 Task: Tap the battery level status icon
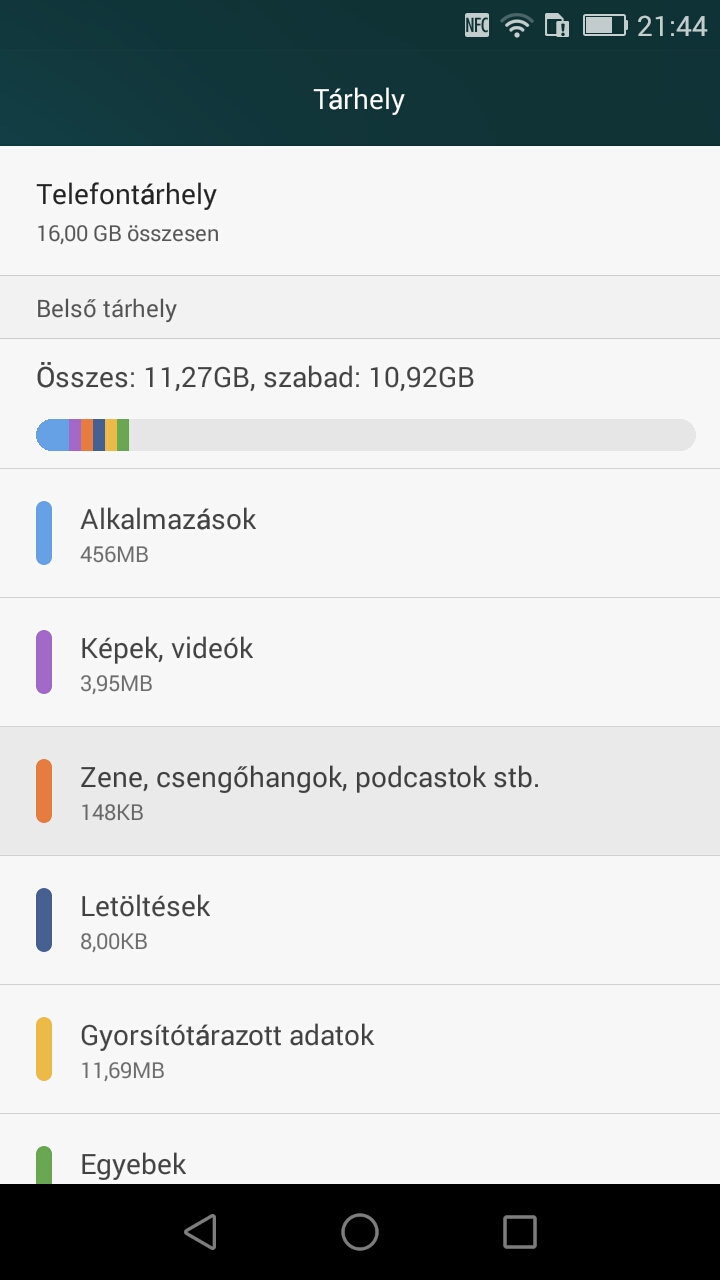pos(604,26)
